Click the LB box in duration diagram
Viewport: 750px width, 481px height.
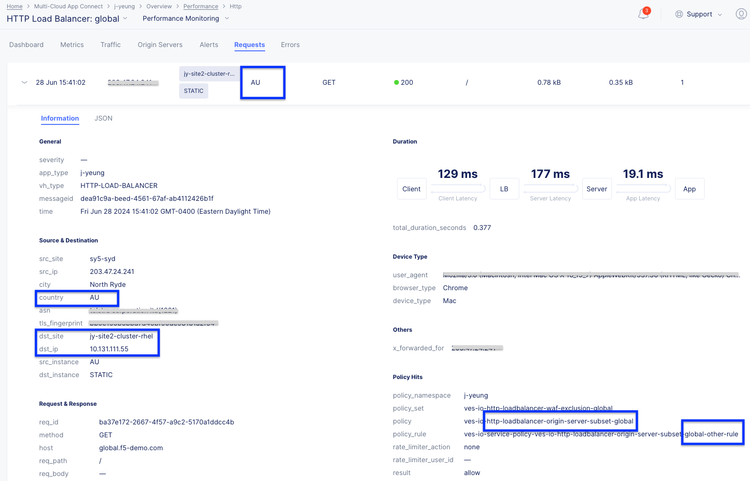504,188
